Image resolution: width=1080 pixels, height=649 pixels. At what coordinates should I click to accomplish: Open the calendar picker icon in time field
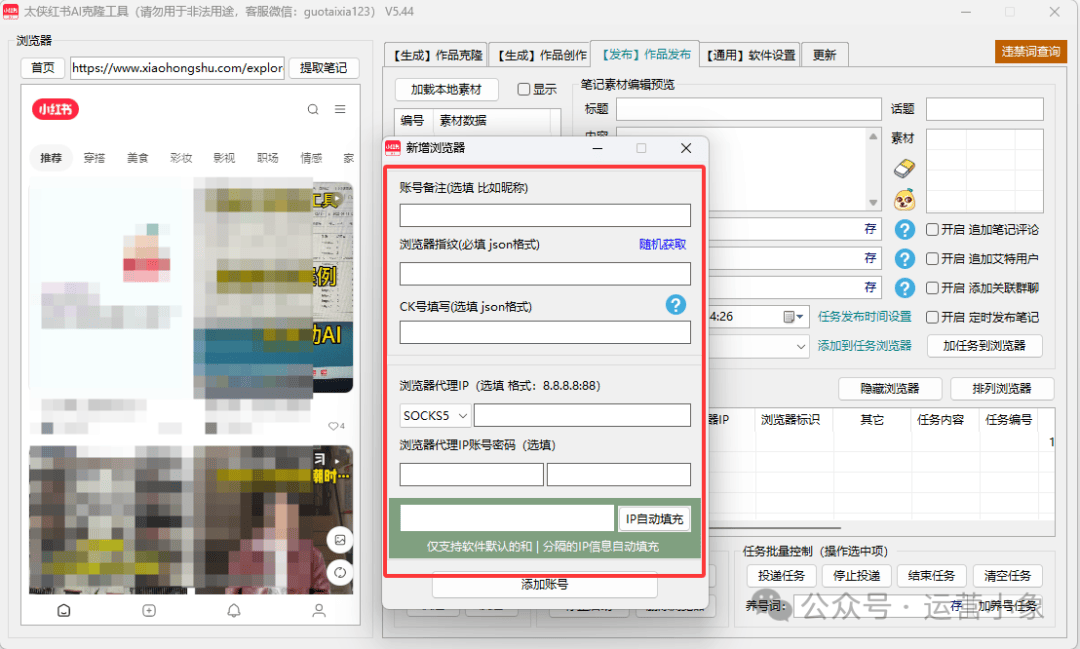click(789, 317)
